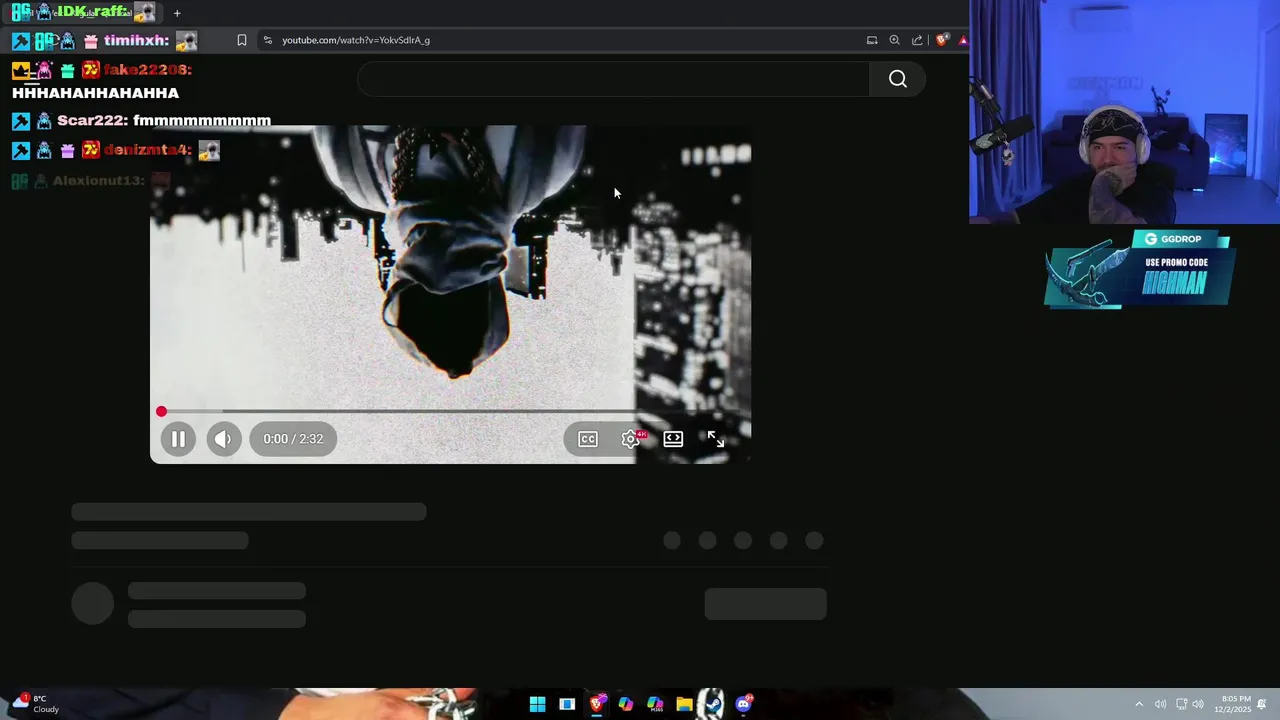
Task: Click the share icon in the address bar
Action: pyautogui.click(x=917, y=40)
